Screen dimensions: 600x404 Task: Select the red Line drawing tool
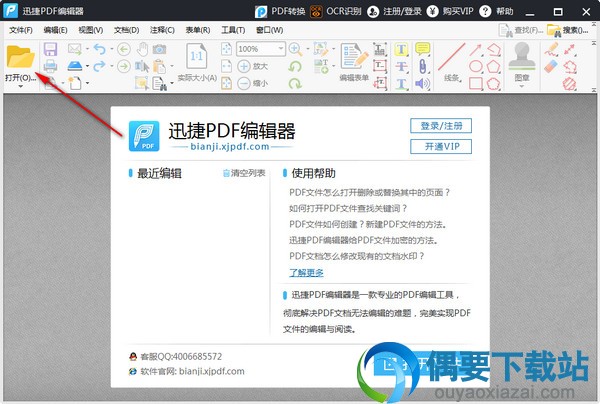pyautogui.click(x=452, y=57)
